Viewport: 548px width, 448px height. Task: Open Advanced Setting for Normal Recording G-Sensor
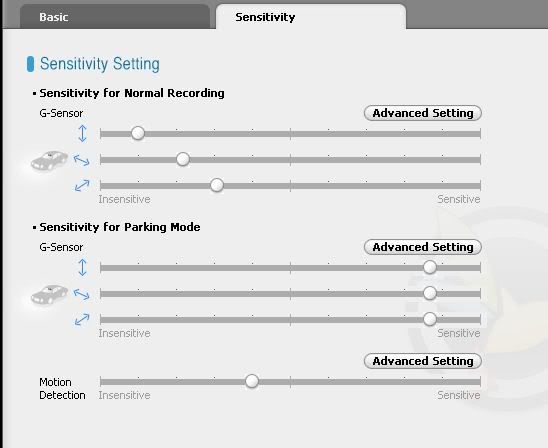(423, 113)
